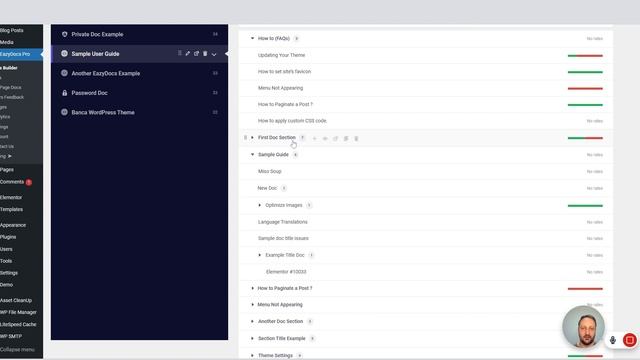Click the Language Translations doc row
The height and width of the screenshot is (360, 640).
click(426, 222)
